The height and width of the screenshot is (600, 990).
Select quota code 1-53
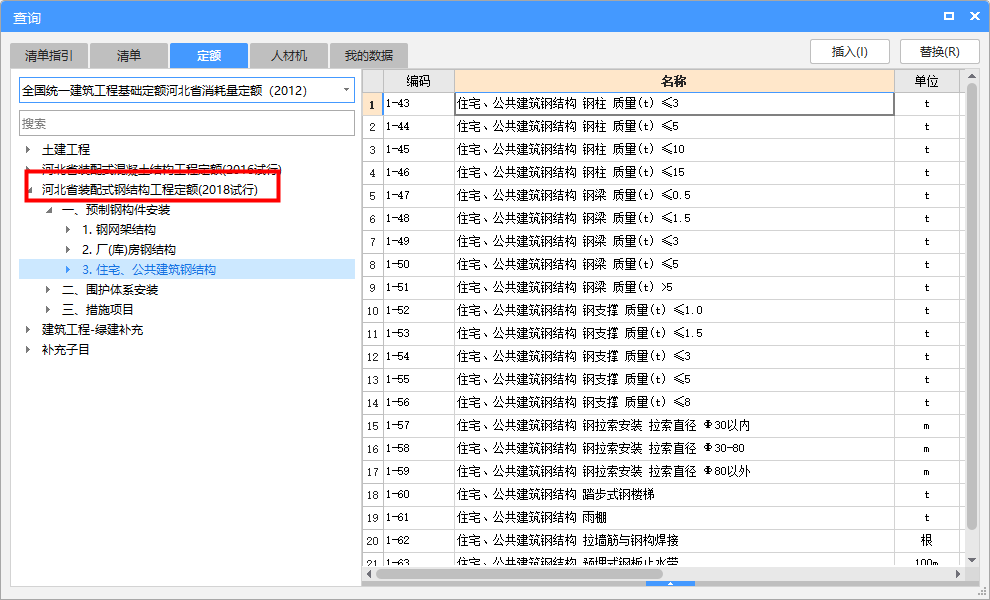(419, 333)
